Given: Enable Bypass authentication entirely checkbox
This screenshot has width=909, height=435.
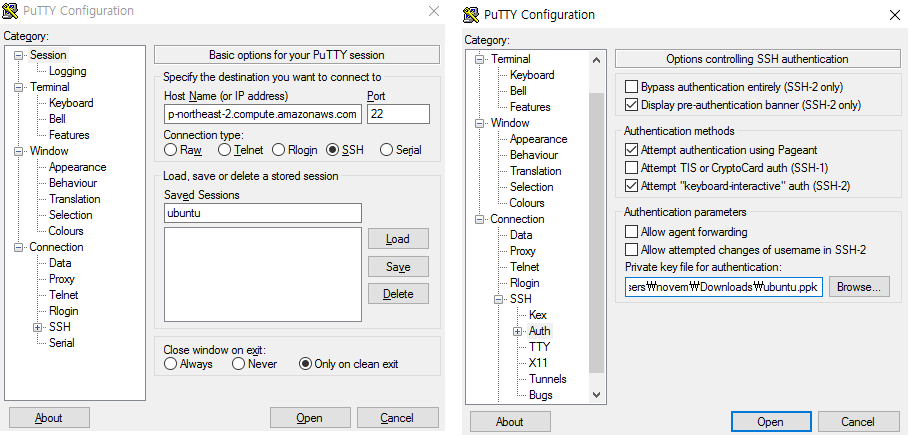Looking at the screenshot, I should [x=631, y=87].
